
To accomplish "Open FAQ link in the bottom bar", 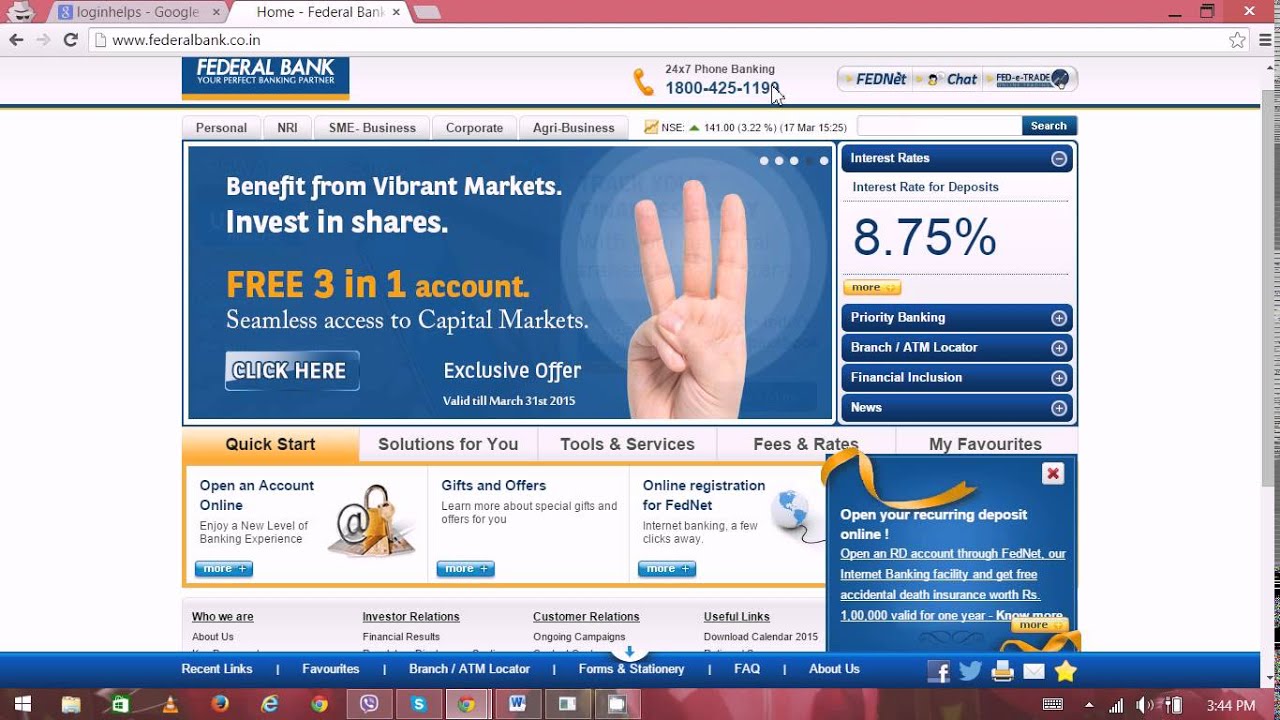I will (747, 669).
